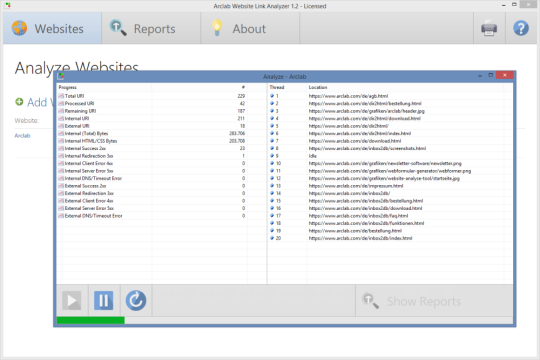Click the Progress column header

tap(104, 88)
